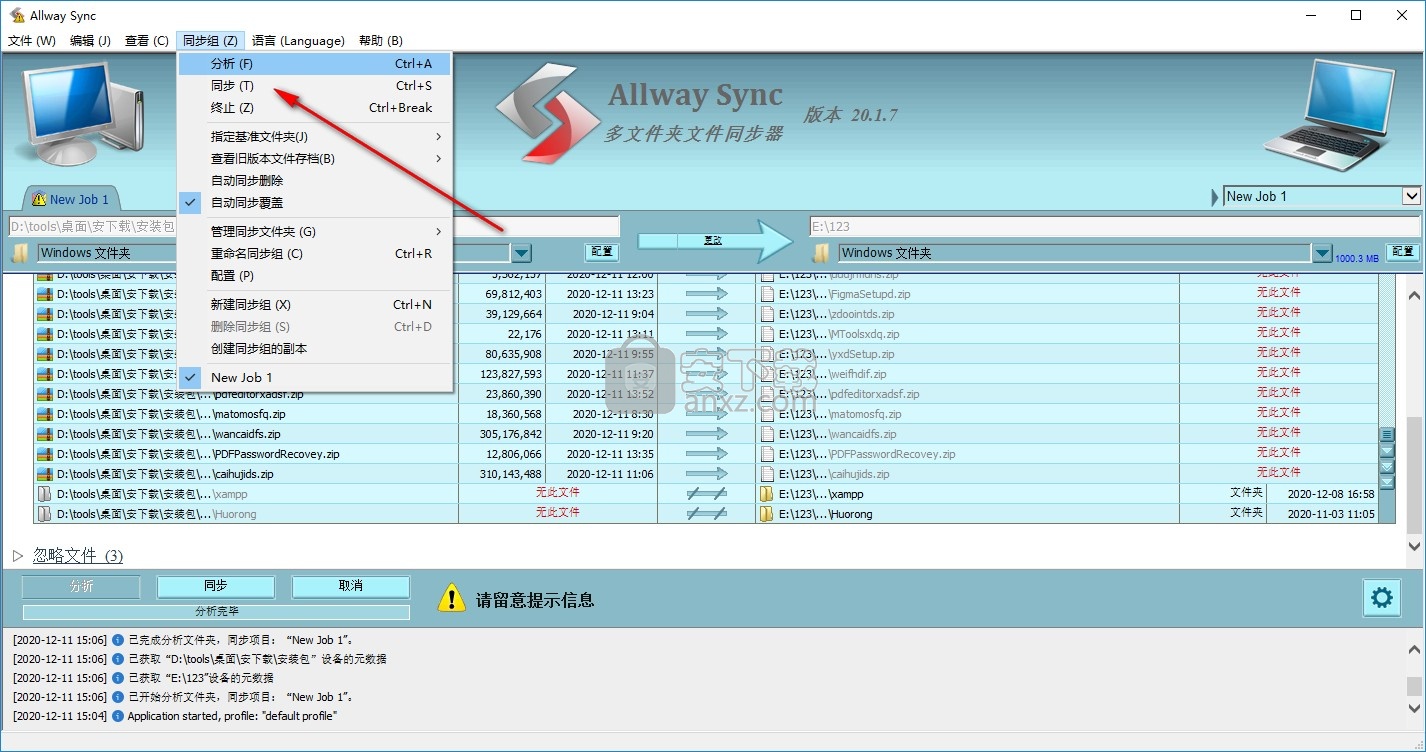This screenshot has height=752, width=1426.
Task: Open settings with the gear icon
Action: point(1381,598)
